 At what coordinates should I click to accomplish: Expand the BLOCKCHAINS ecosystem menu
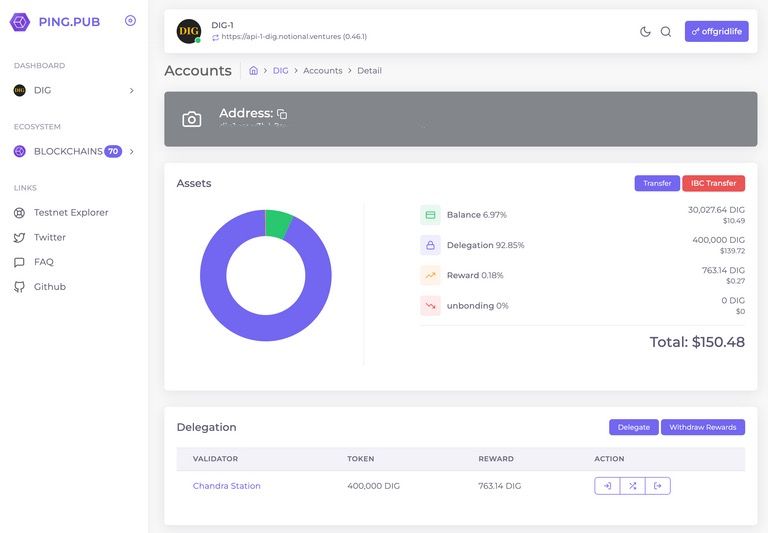74,152
